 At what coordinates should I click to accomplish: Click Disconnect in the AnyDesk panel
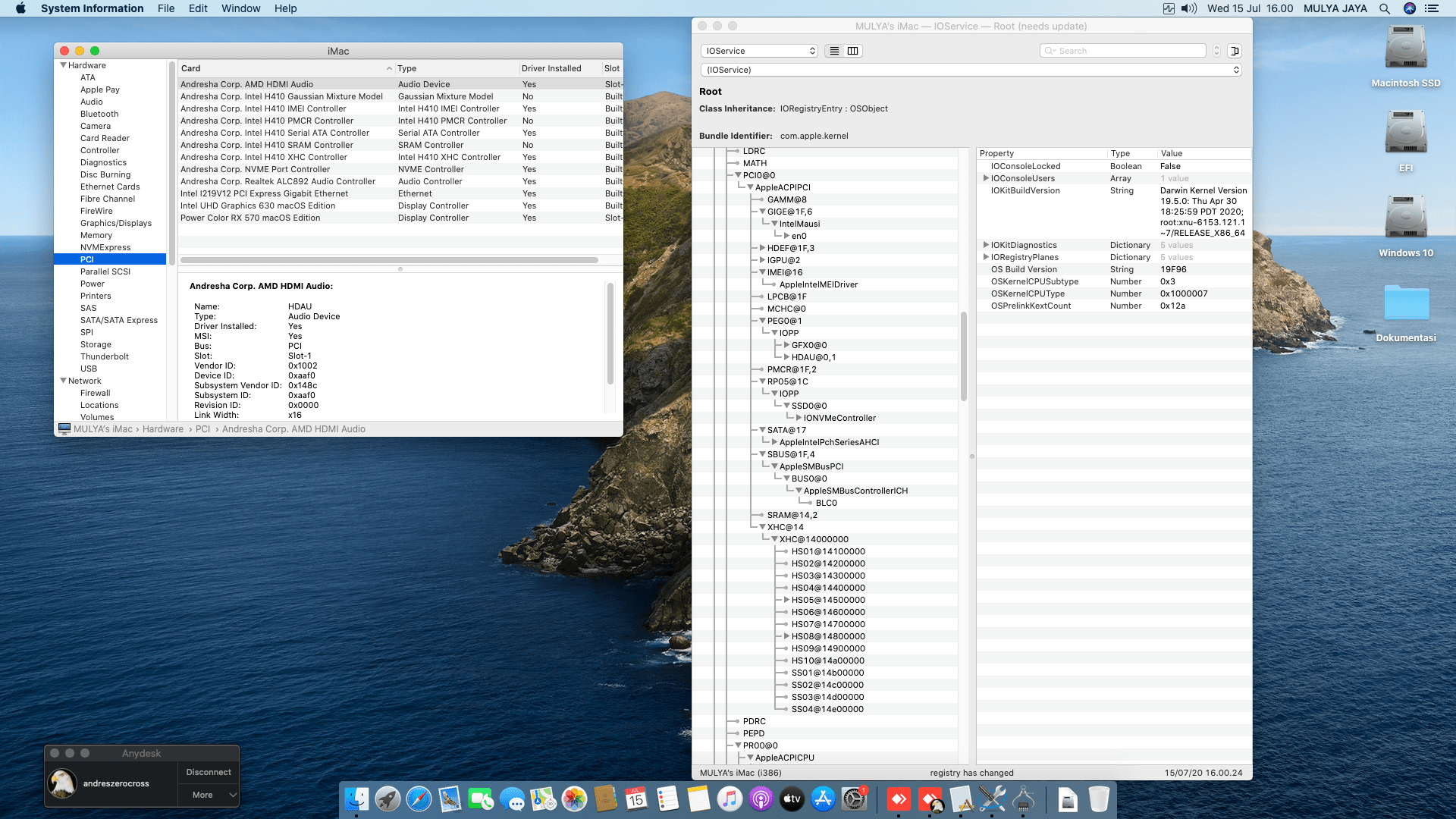point(209,772)
